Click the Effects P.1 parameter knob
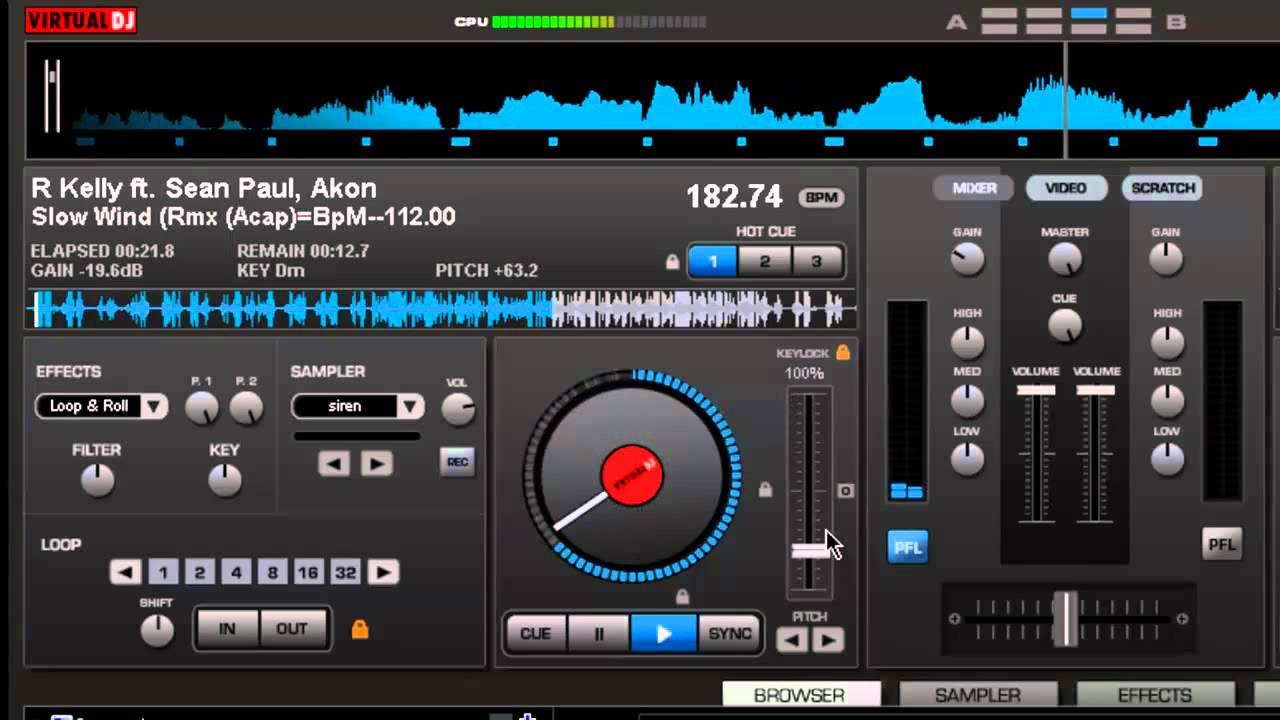The image size is (1280, 720). click(x=202, y=407)
